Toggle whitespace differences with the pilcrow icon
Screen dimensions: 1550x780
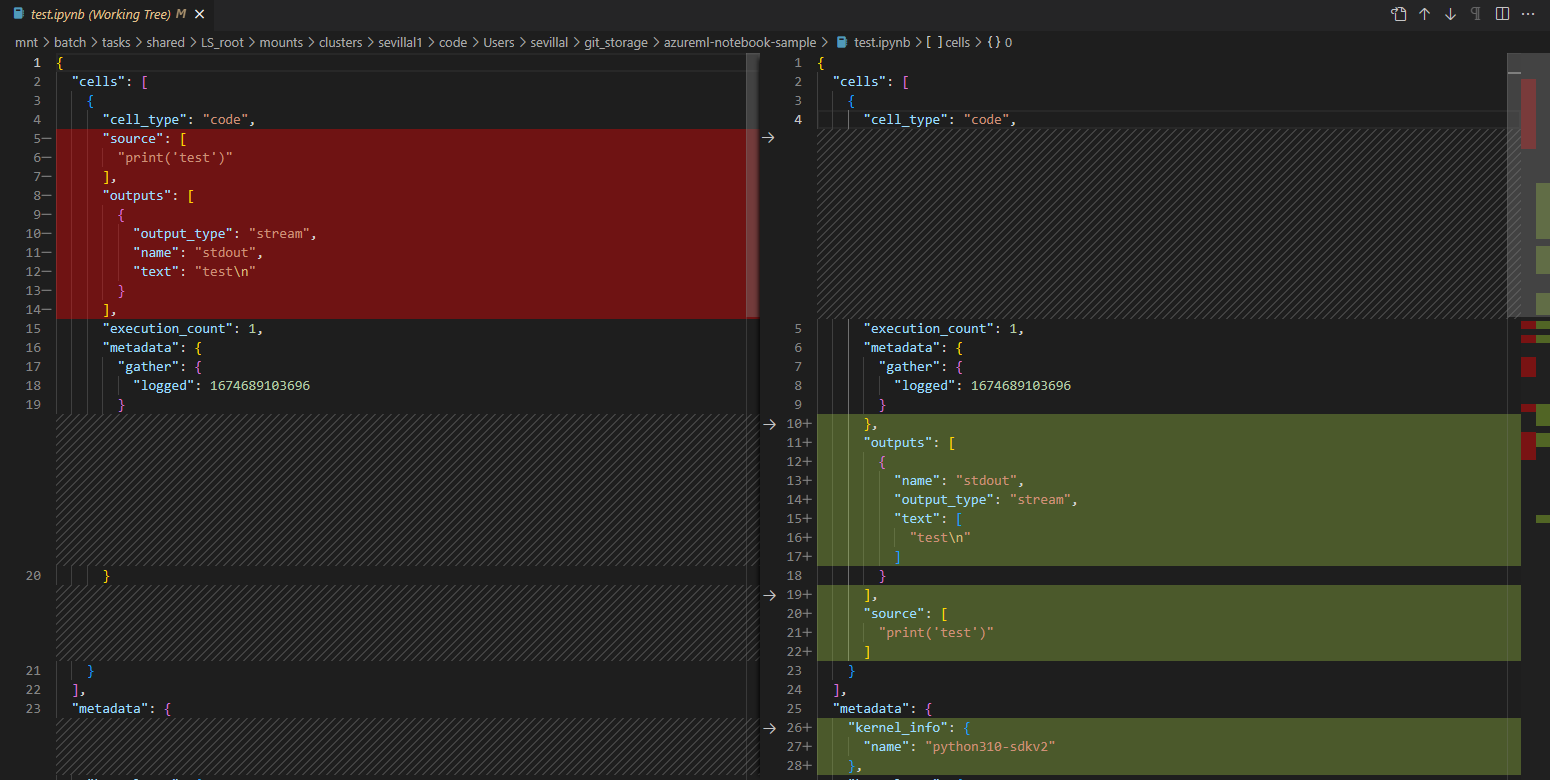tap(1476, 14)
